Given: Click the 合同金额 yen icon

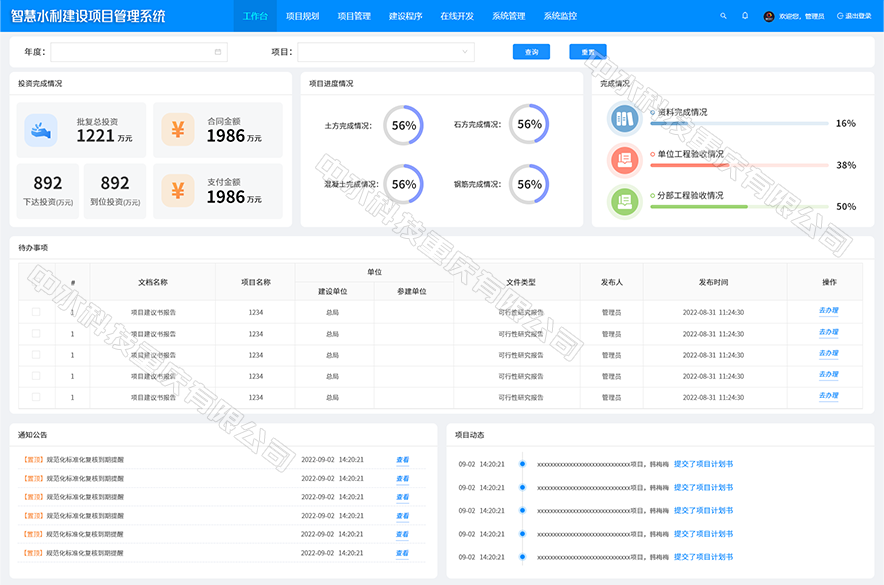Looking at the screenshot, I should [178, 130].
